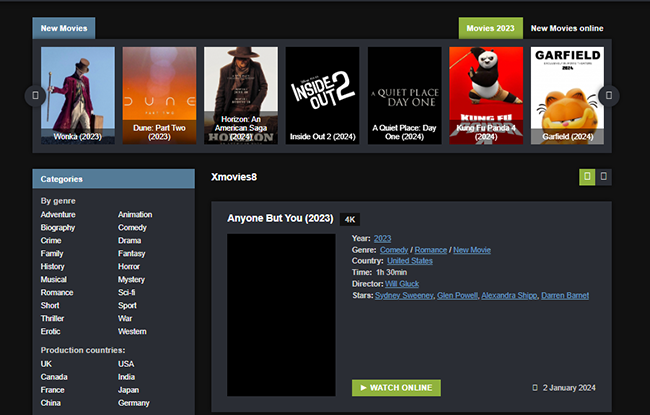Filter by Canada production country
650x415 pixels.
point(54,377)
